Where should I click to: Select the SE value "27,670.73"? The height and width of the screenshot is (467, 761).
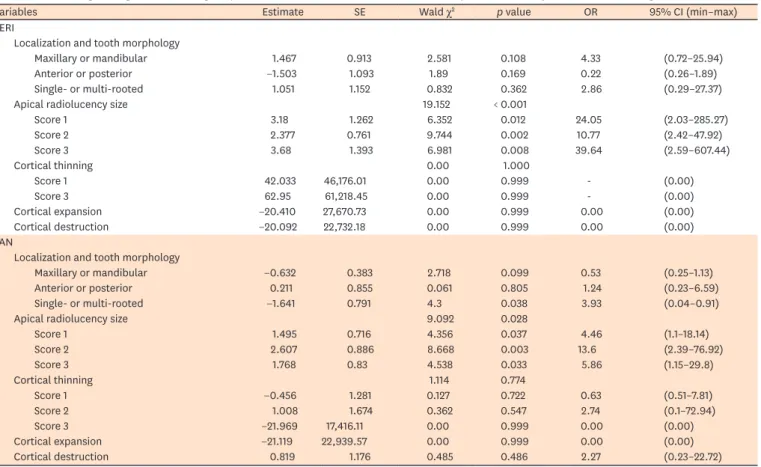(x=345, y=212)
